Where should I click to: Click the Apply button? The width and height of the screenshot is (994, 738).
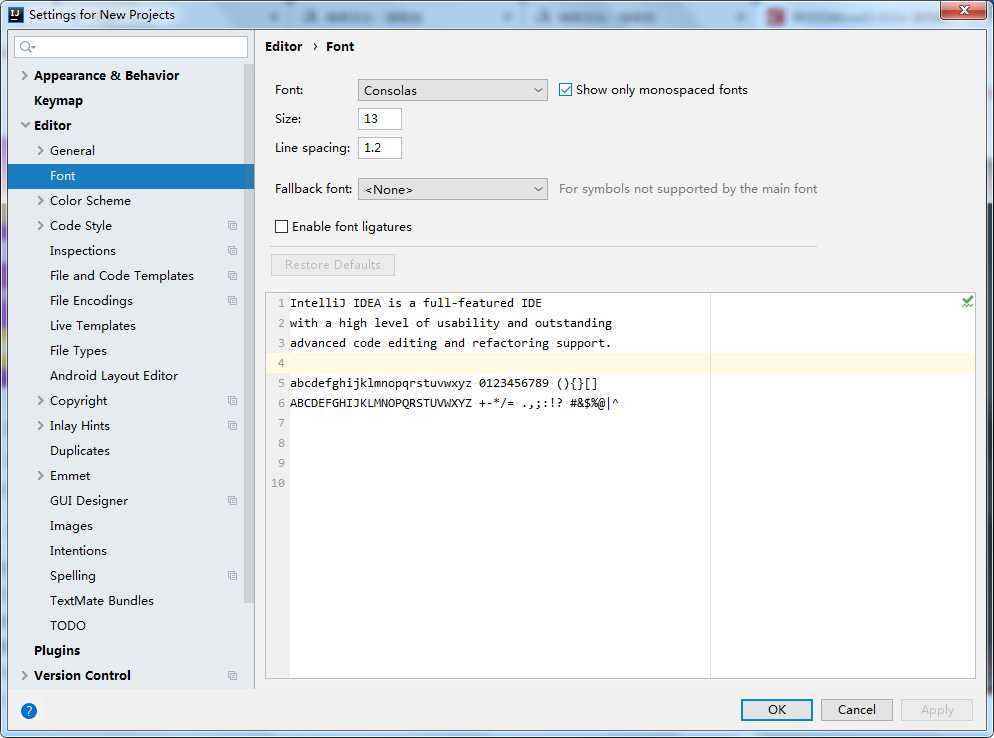click(x=937, y=709)
